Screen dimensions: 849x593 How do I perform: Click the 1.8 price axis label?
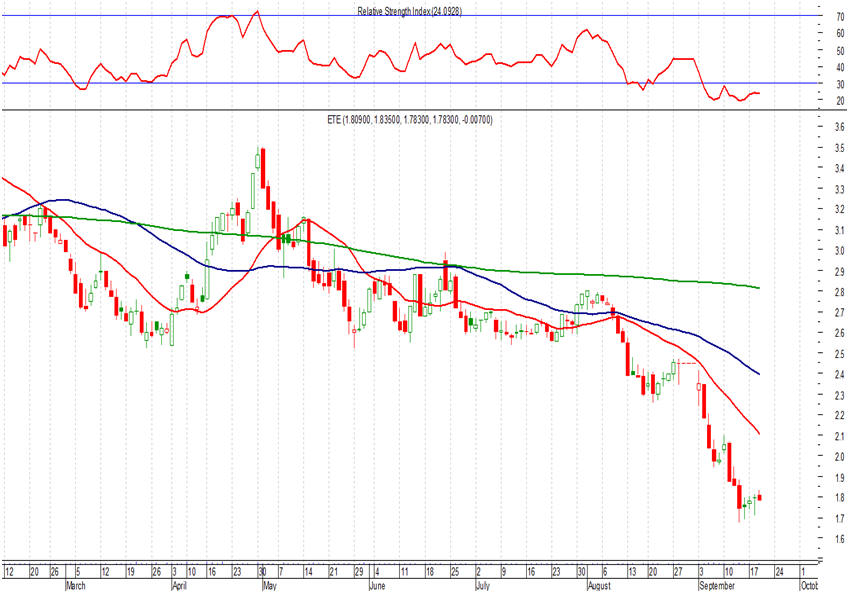(x=839, y=498)
